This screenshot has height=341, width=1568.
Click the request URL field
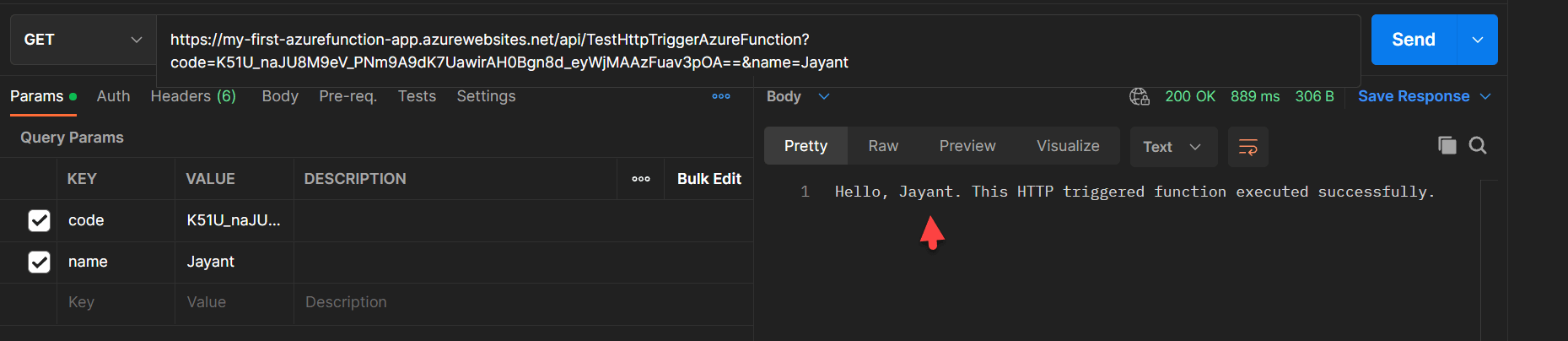[x=758, y=51]
